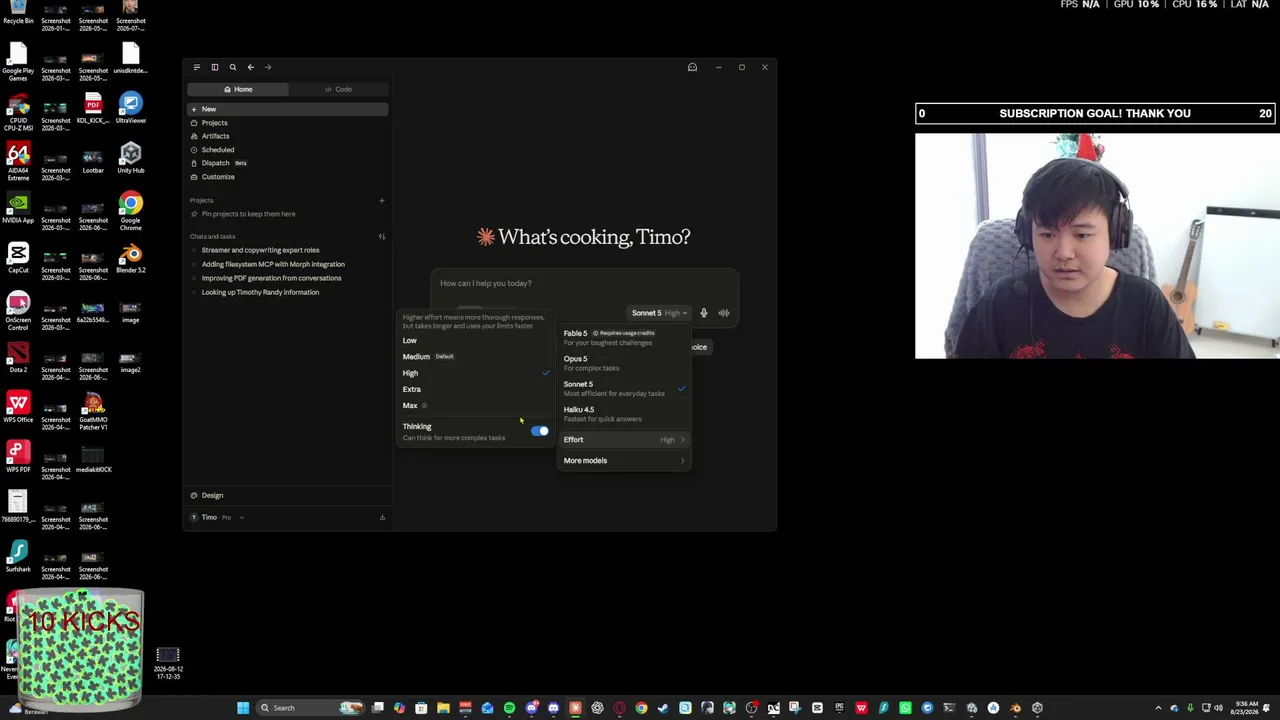
Task: Open File Explorer from the taskbar
Action: pos(443,708)
